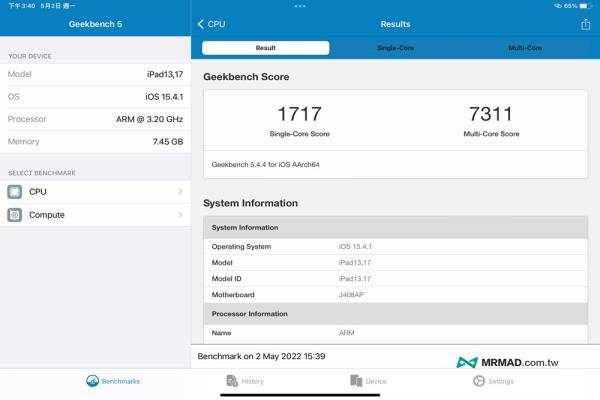
Task: Click the Motherboard J408AP row
Action: tap(396, 295)
